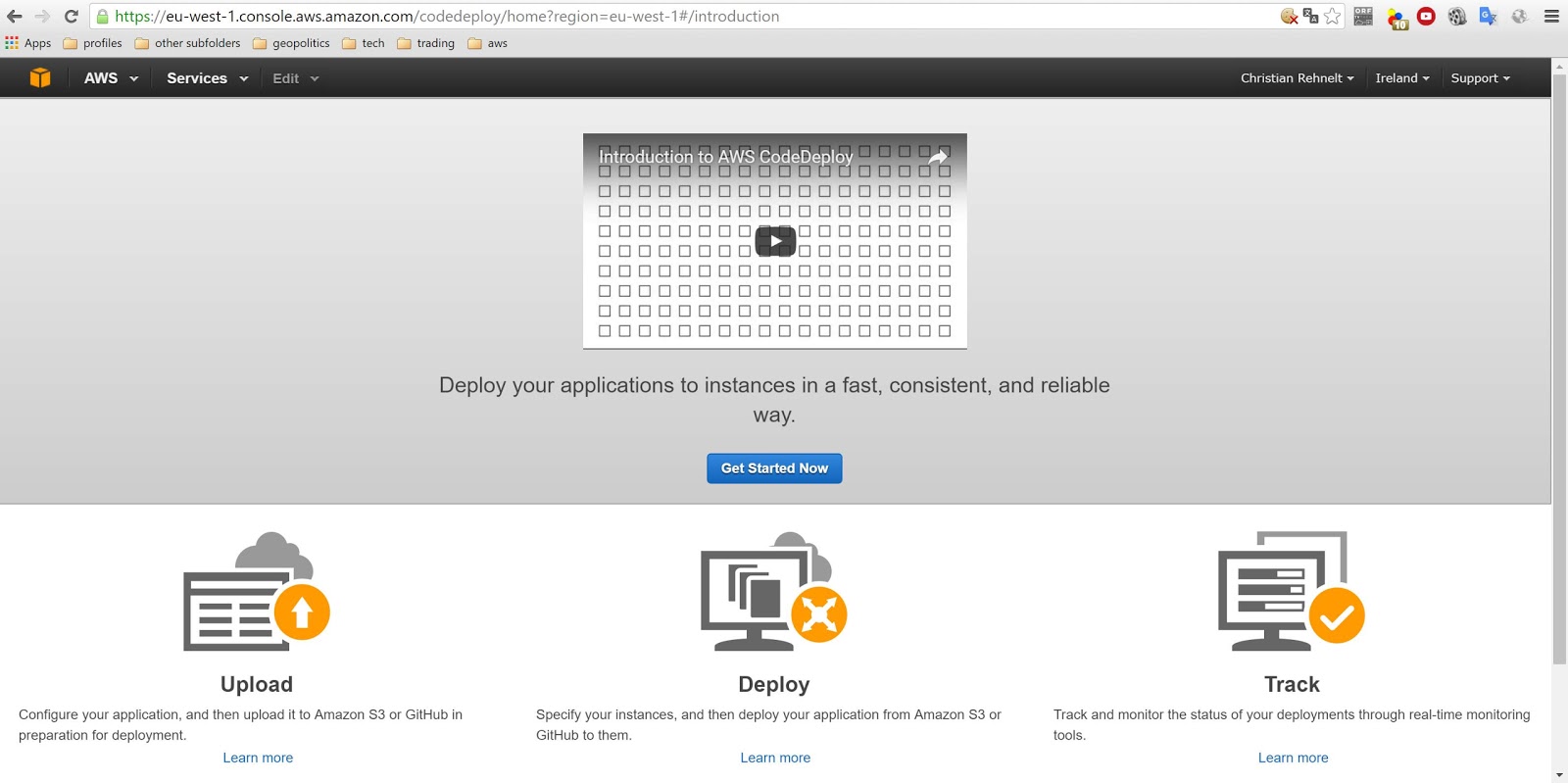Click the browser forward arrow
Viewport: 1568px width, 783px height.
[x=42, y=17]
